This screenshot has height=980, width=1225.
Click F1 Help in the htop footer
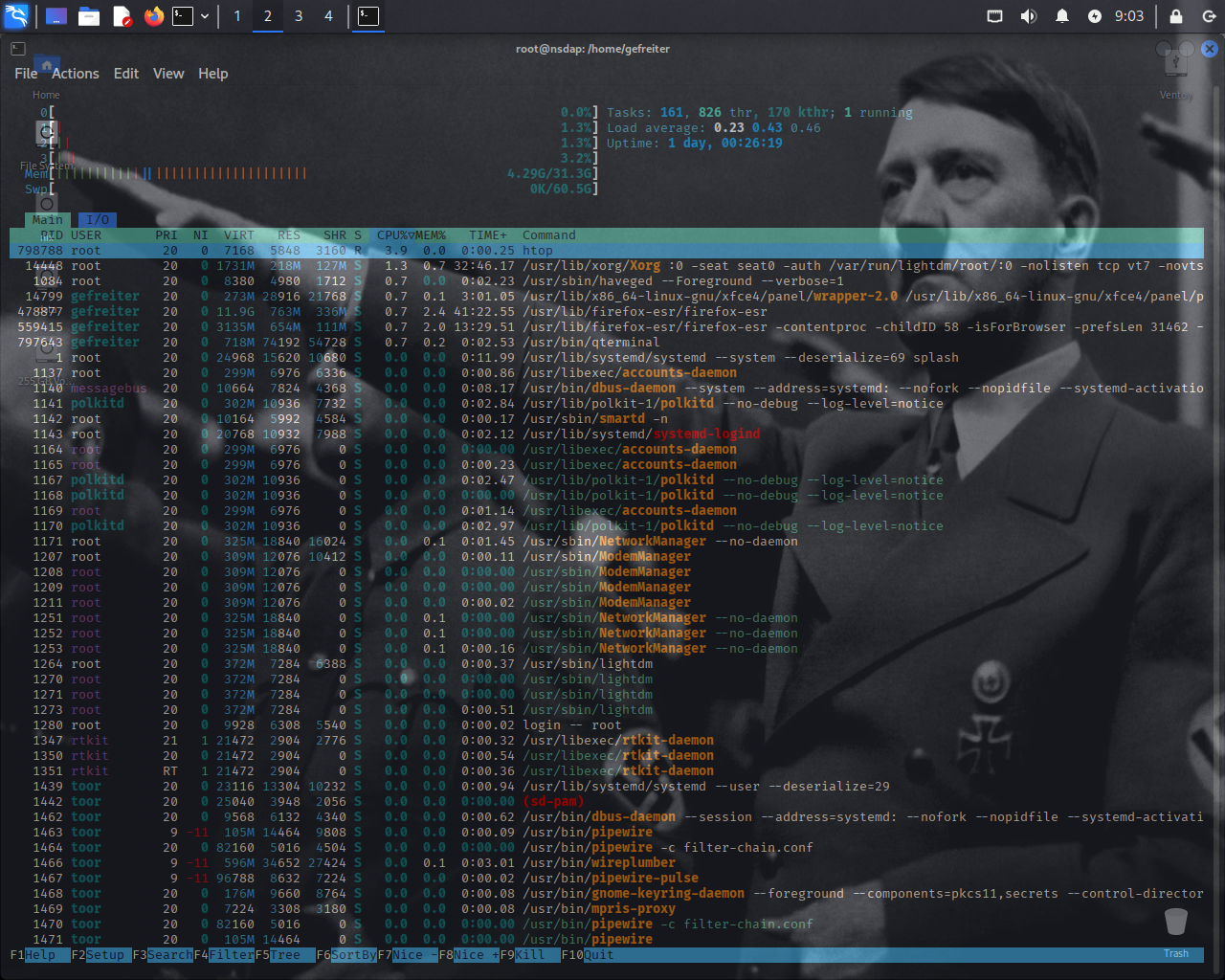(40, 955)
